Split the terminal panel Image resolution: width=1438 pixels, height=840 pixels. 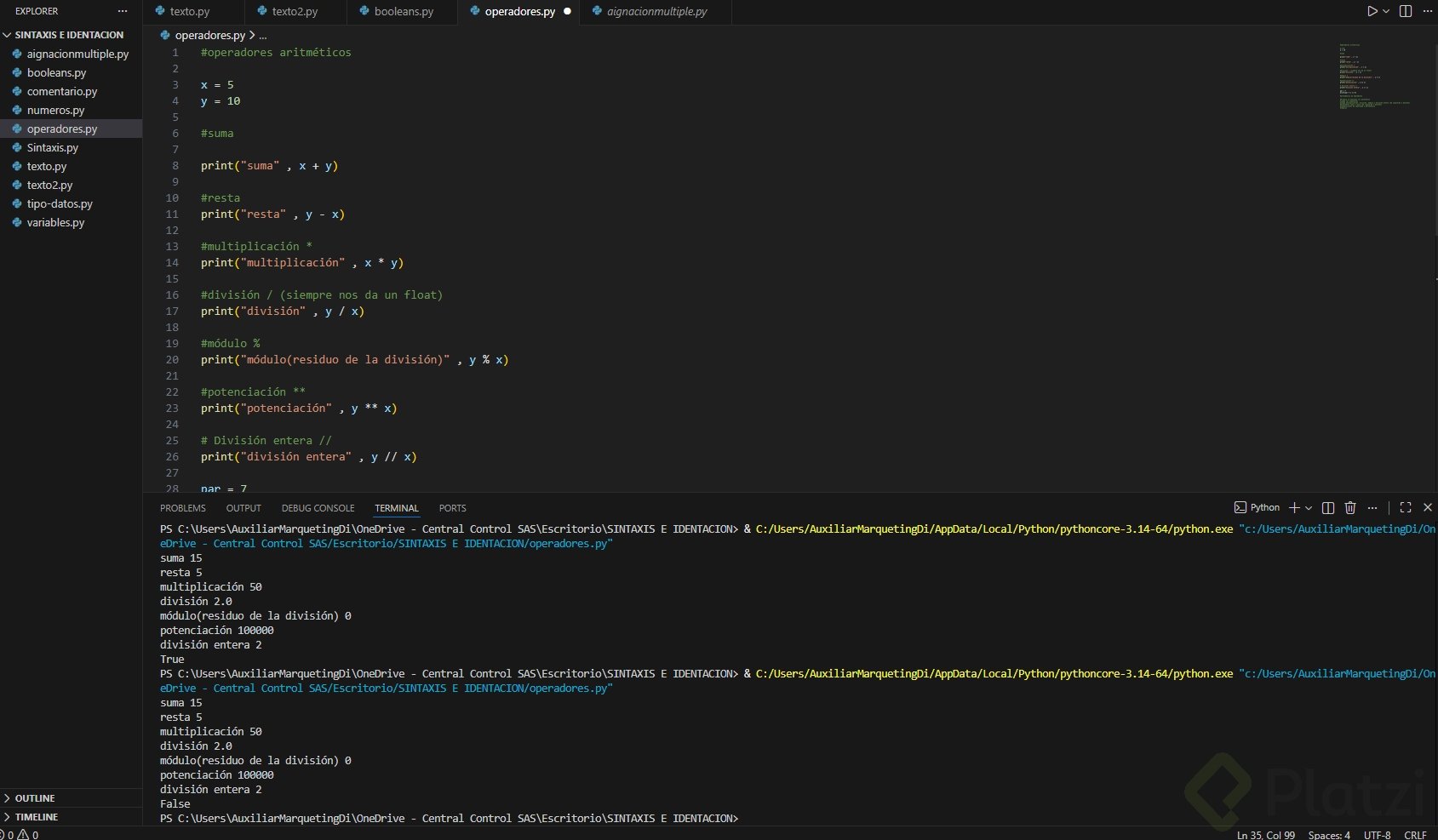1328,508
